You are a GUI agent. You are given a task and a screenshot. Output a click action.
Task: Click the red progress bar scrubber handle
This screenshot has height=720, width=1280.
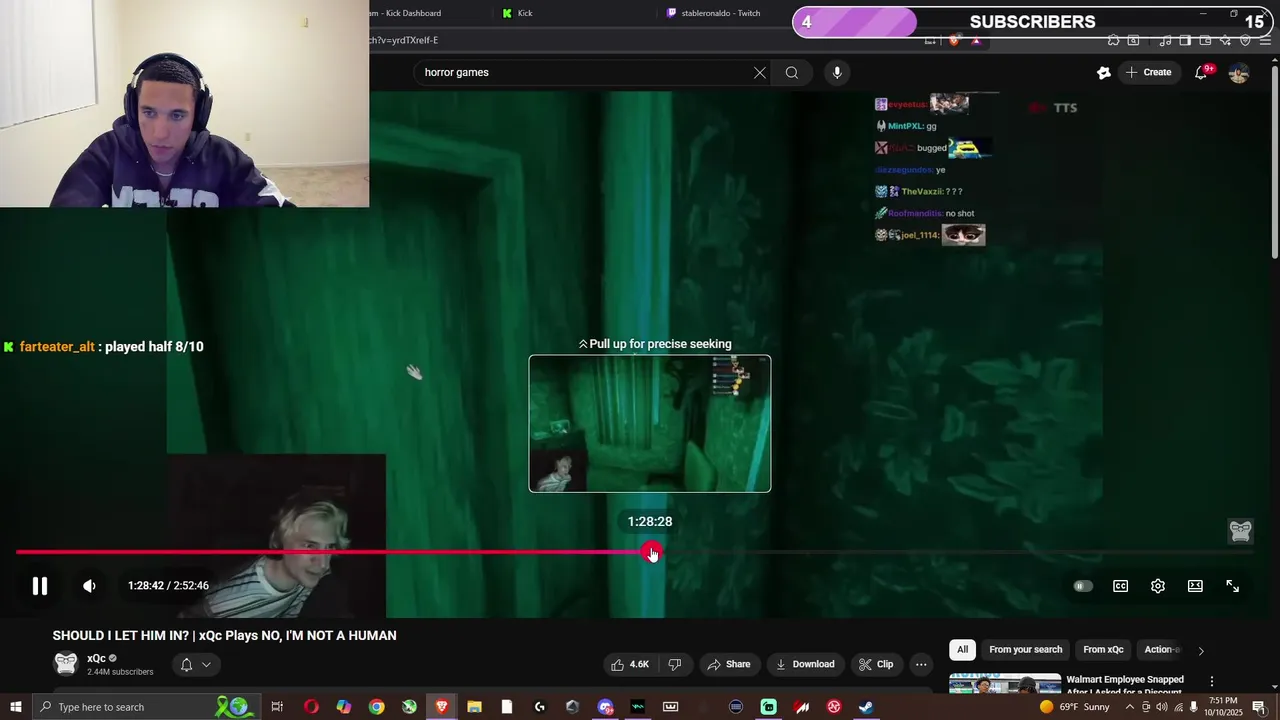click(652, 552)
